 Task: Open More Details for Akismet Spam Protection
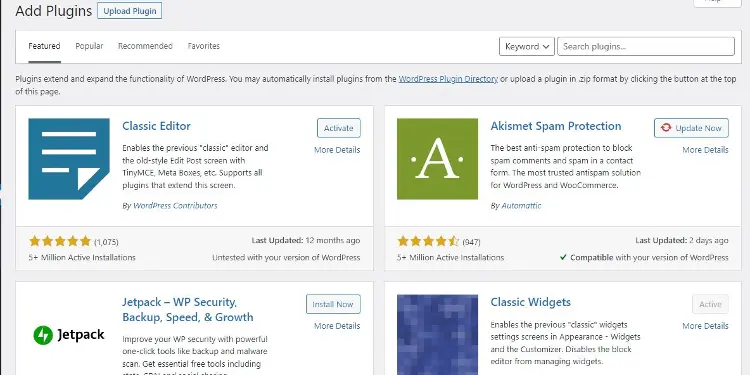706,150
